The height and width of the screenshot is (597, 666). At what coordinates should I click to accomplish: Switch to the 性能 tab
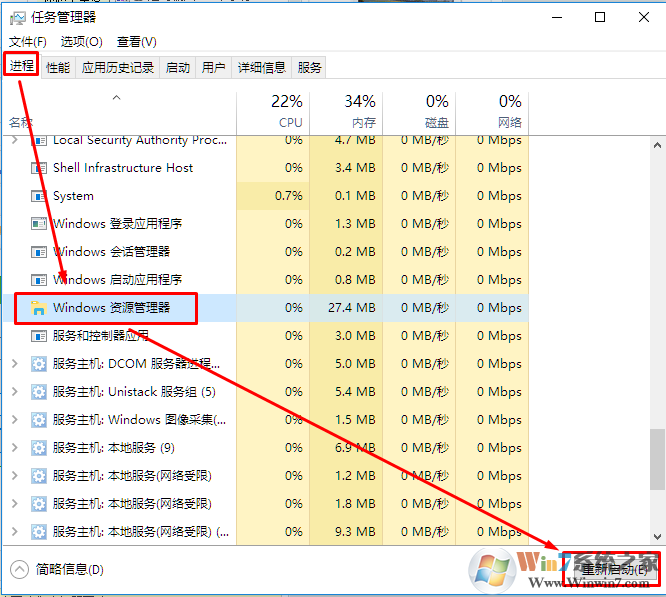coord(58,68)
